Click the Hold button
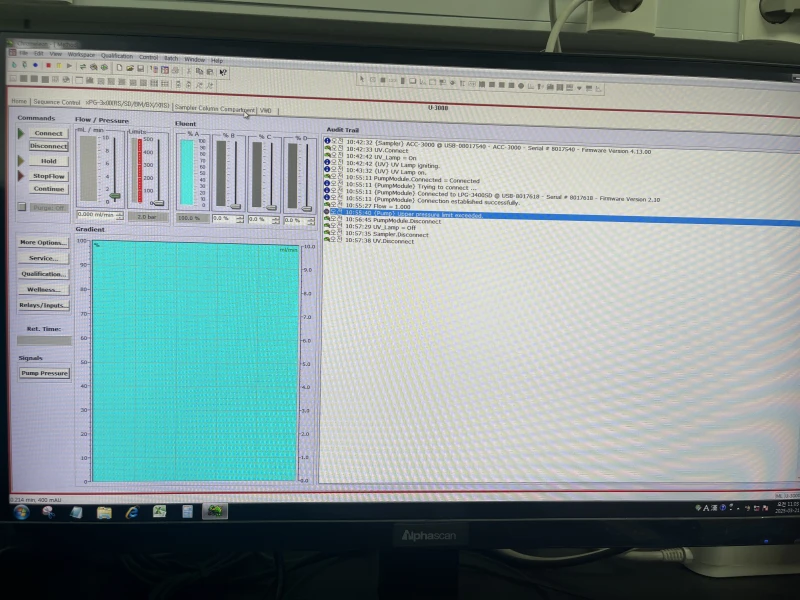Viewport: 800px width, 600px height. click(x=48, y=161)
